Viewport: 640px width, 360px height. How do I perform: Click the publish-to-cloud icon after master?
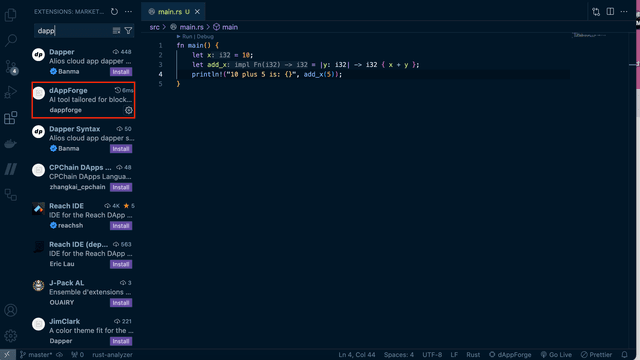point(60,355)
